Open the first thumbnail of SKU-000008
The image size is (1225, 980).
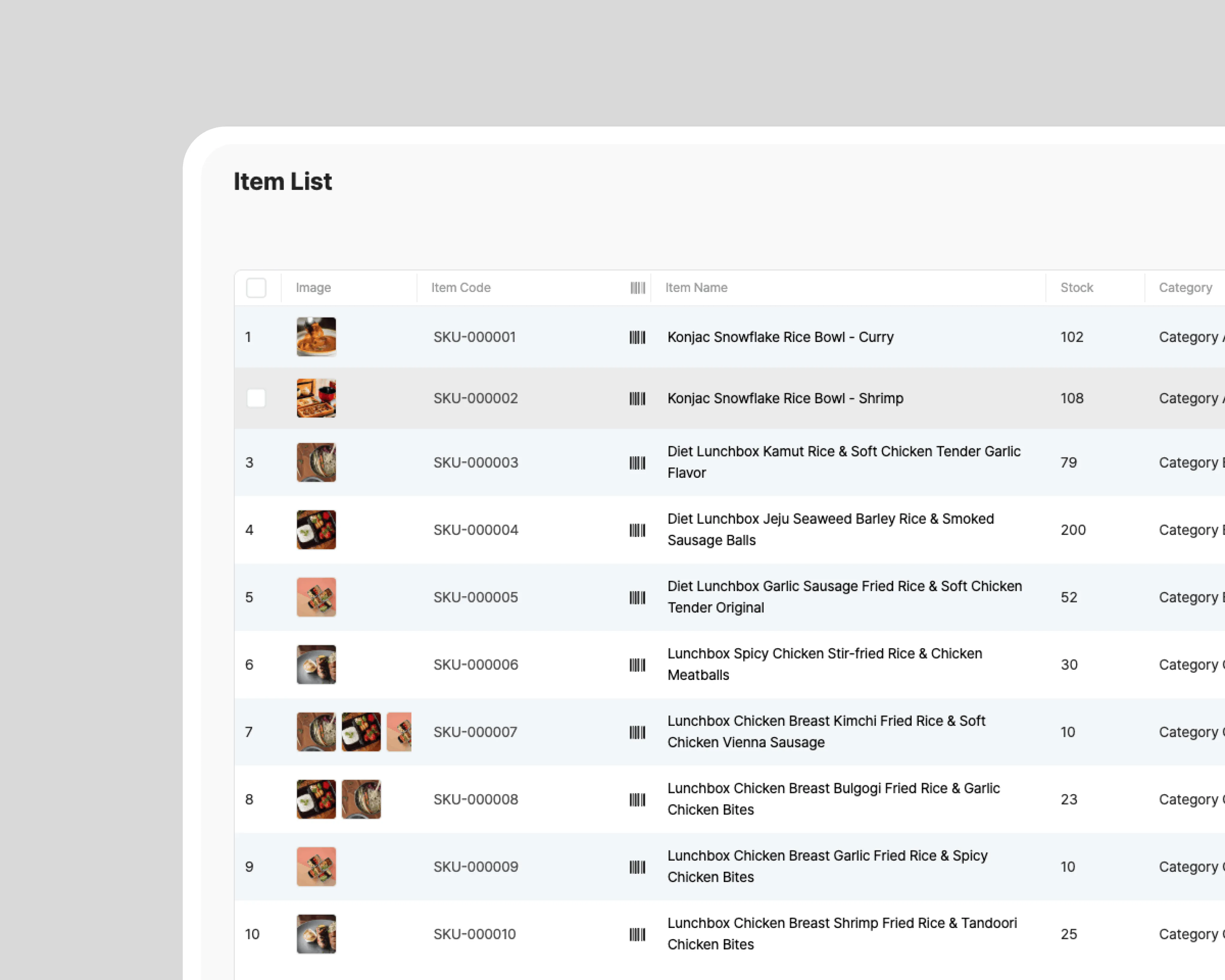click(316, 799)
